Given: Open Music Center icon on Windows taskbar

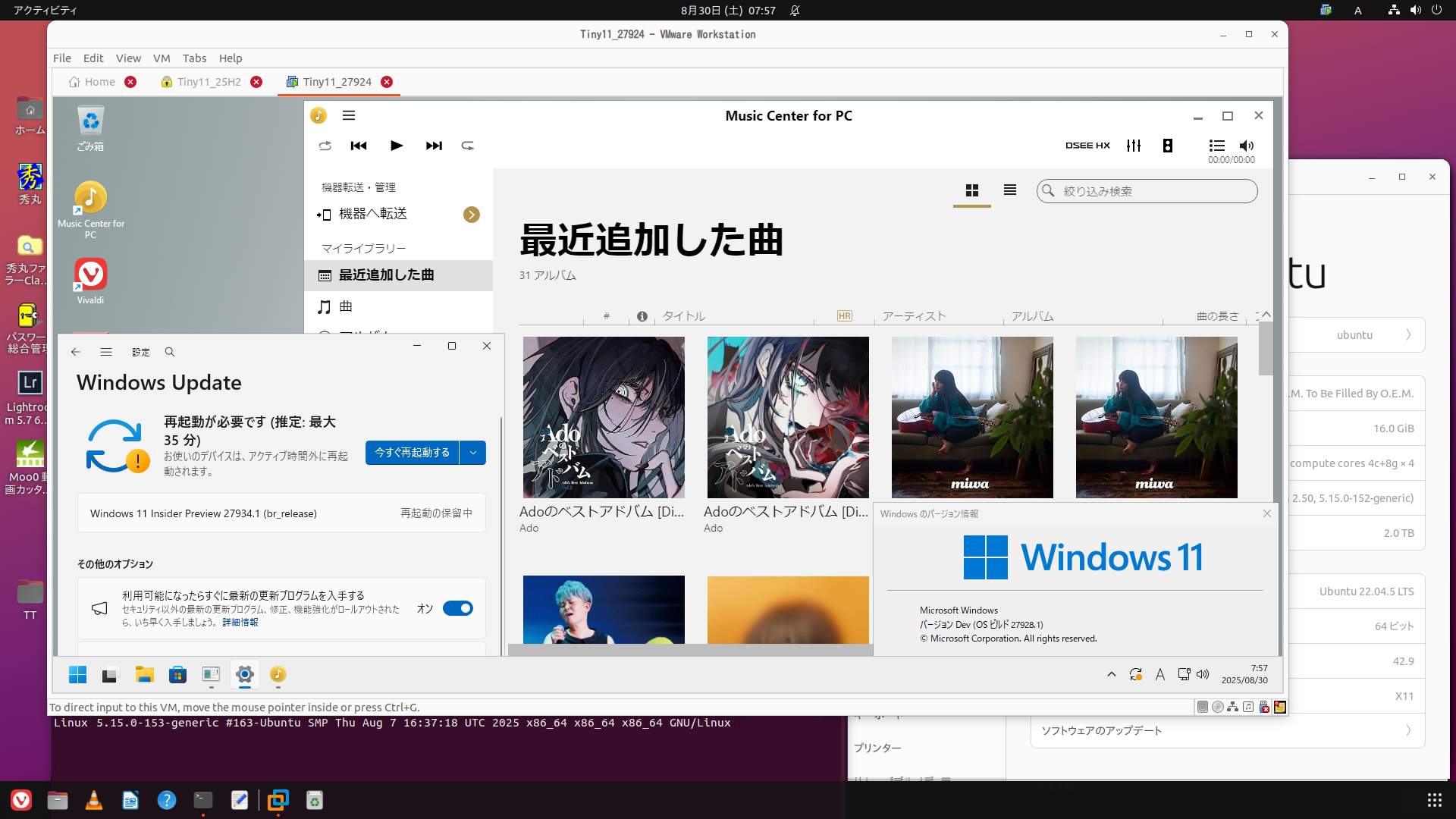Looking at the screenshot, I should [x=278, y=674].
